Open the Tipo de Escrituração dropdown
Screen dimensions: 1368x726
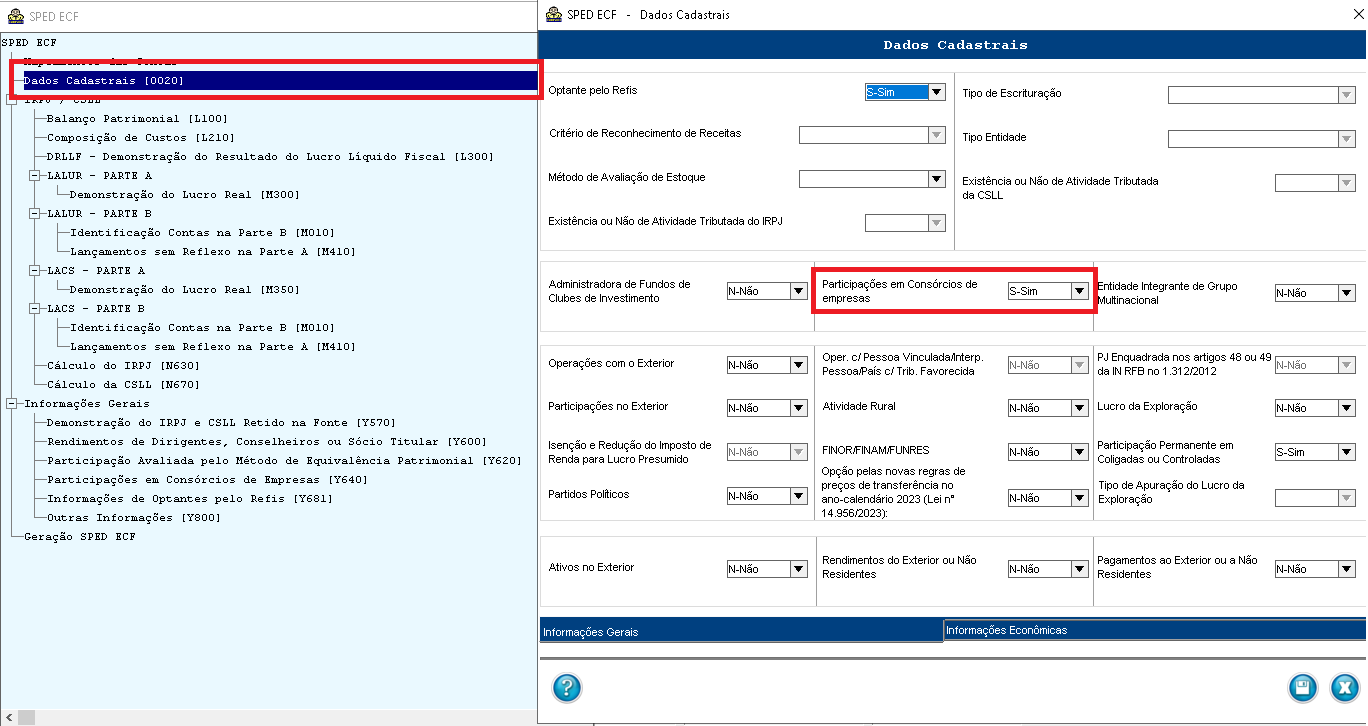[1346, 95]
